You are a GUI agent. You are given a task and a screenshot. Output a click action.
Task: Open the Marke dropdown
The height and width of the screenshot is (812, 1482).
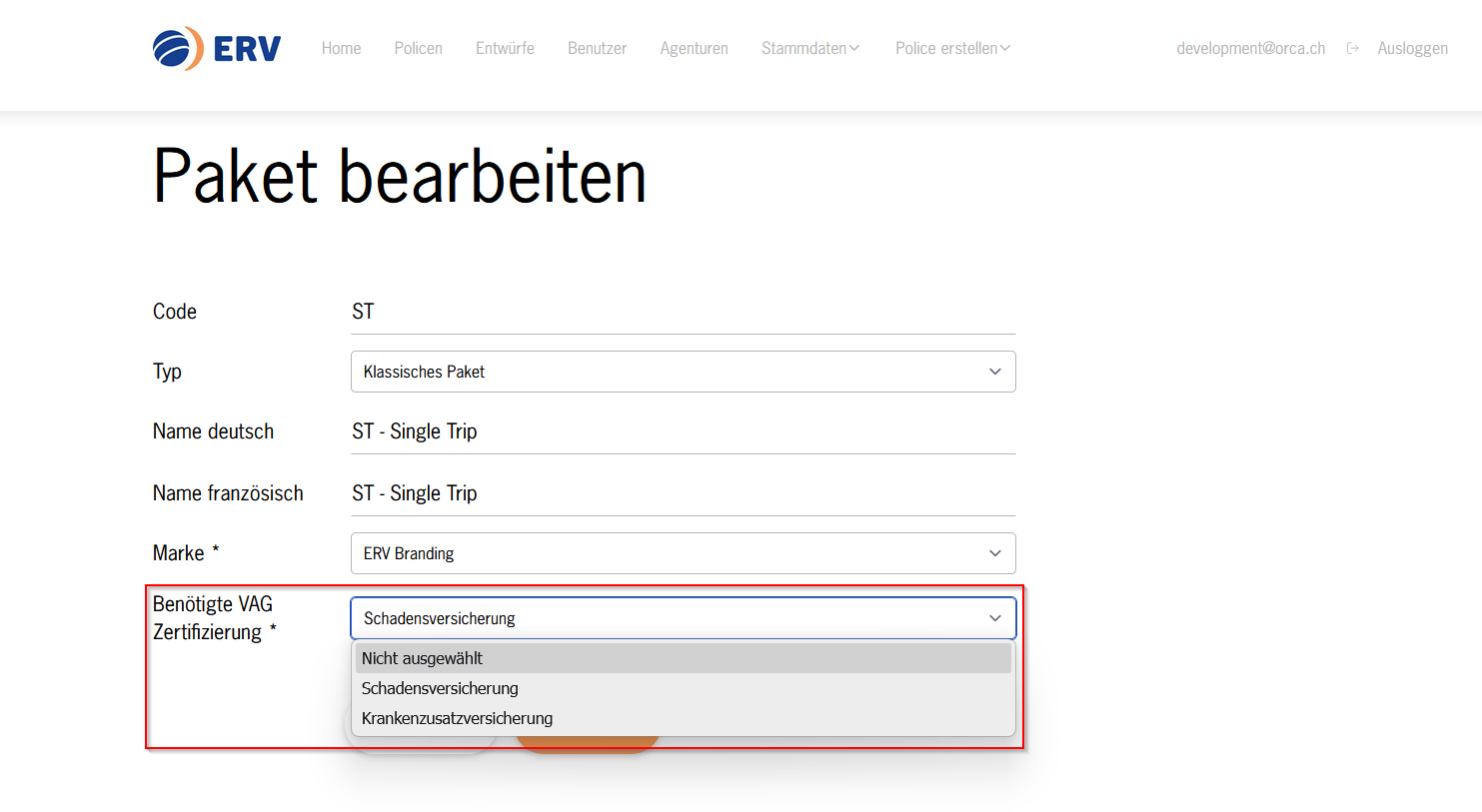pos(683,553)
